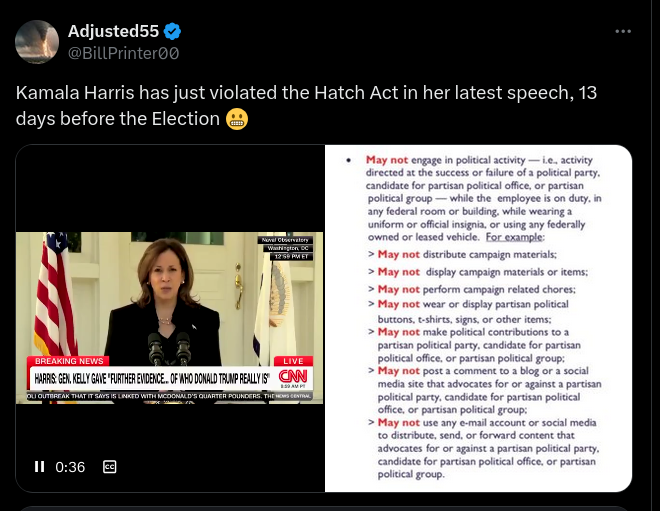
Task: Click the grimacing face emoji
Action: 237,119
